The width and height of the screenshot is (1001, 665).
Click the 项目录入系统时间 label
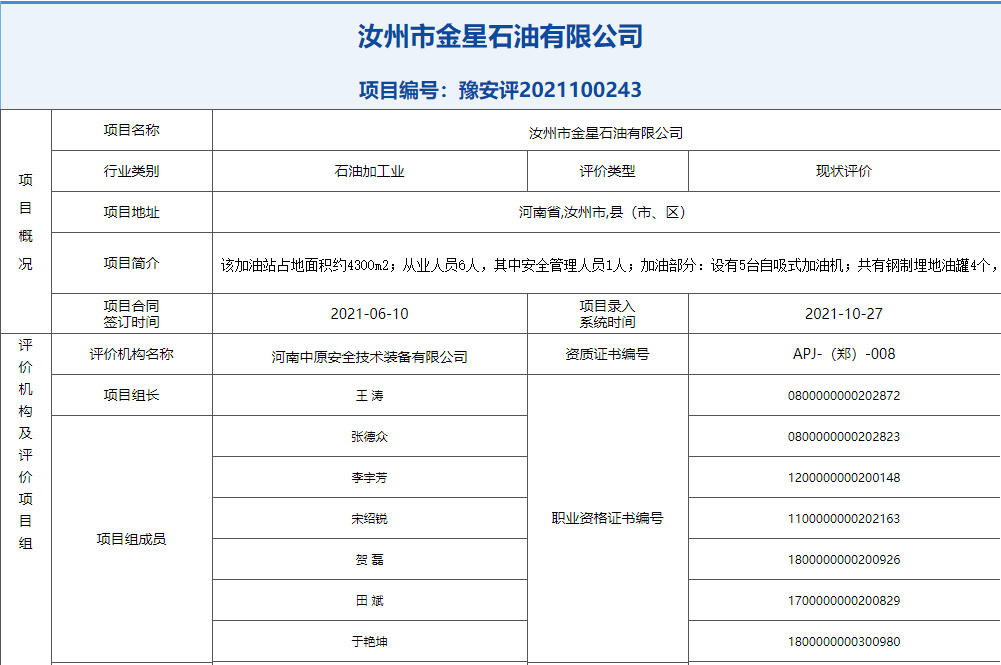607,314
